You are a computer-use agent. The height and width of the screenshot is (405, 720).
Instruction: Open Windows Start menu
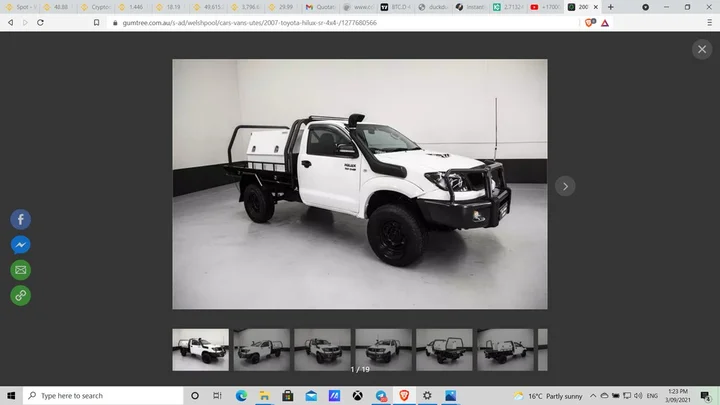click(10, 396)
